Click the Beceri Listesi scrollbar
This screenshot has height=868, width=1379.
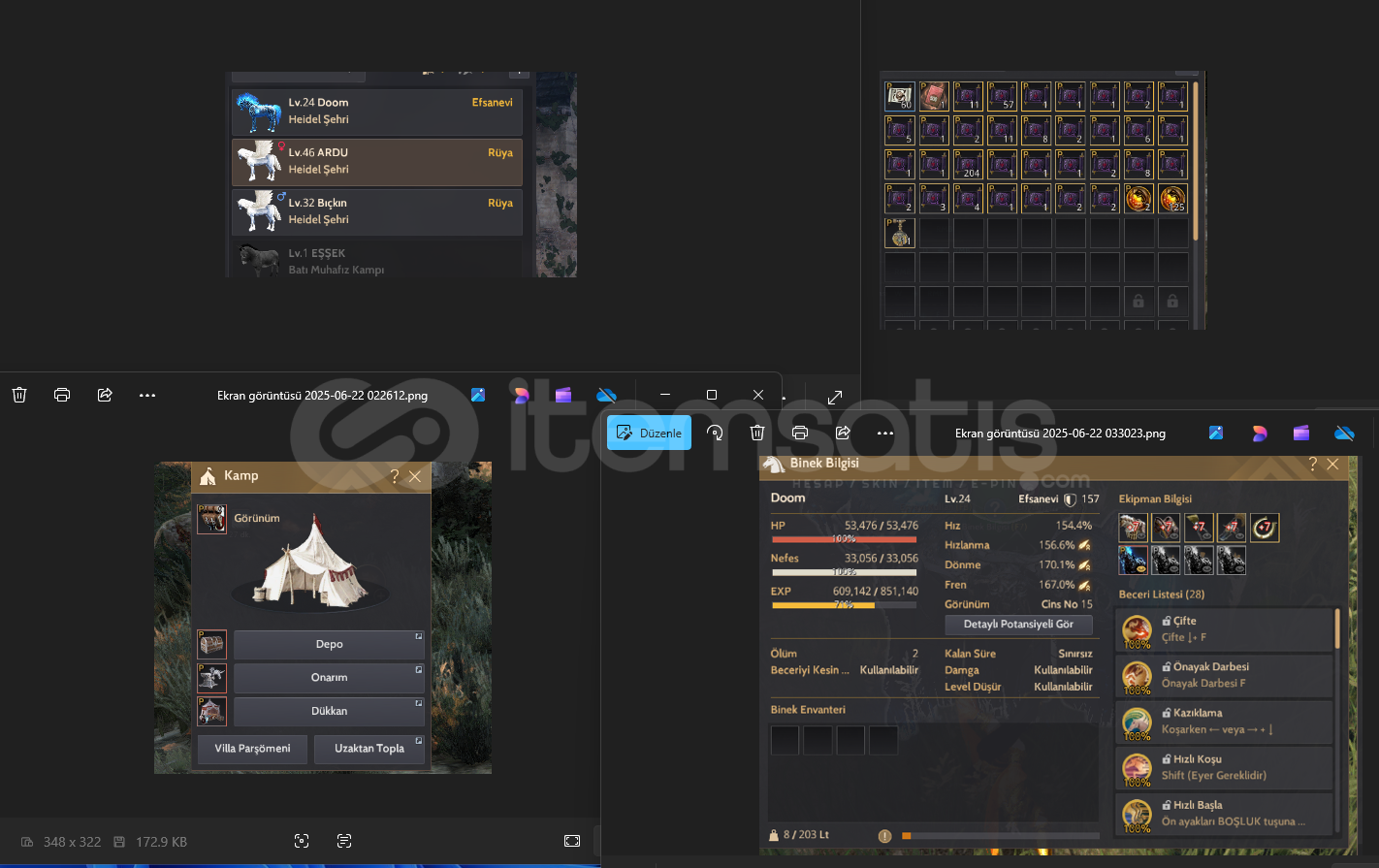(1338, 628)
